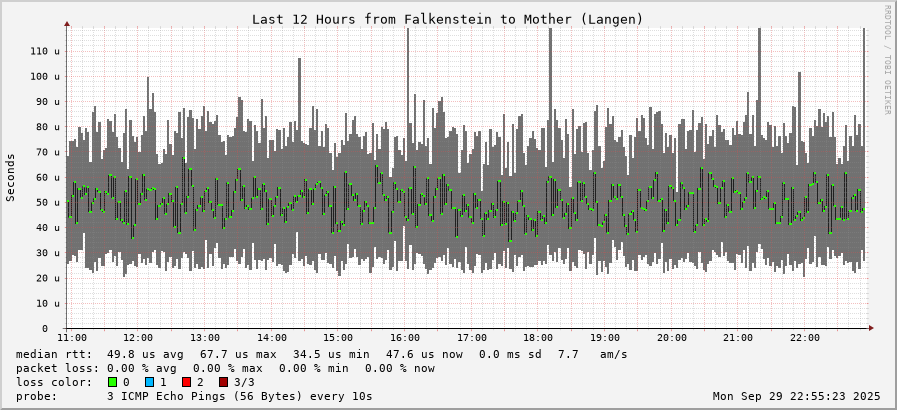Click the blue loss color swatch labeled 1
The height and width of the screenshot is (410, 897).
pos(148,382)
